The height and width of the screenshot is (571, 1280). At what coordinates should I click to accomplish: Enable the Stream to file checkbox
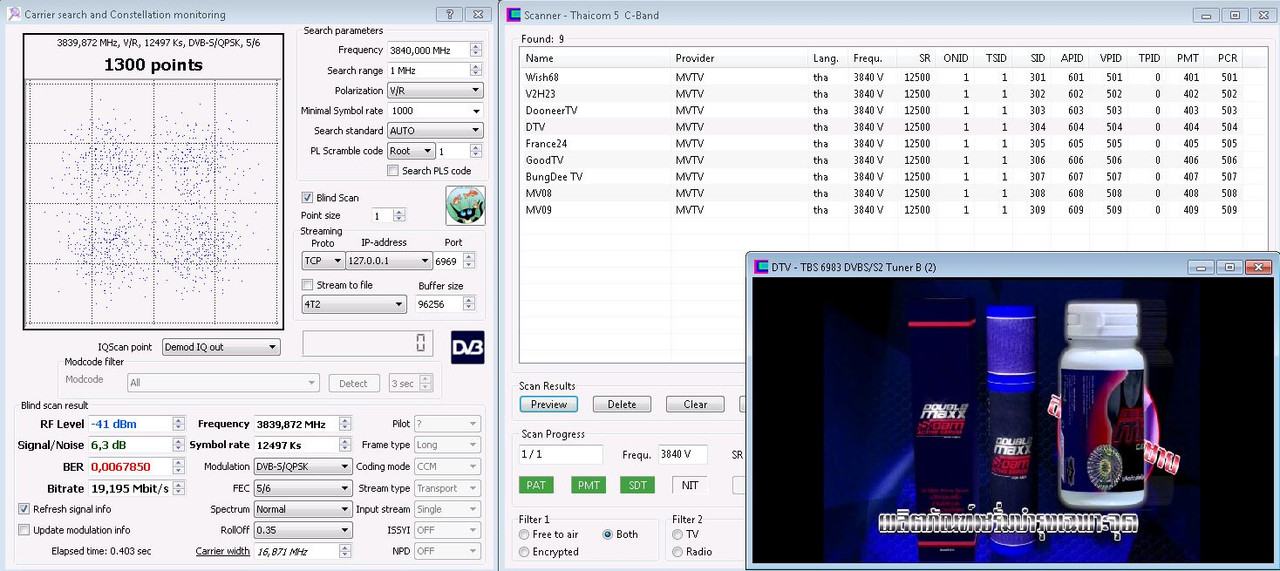308,285
